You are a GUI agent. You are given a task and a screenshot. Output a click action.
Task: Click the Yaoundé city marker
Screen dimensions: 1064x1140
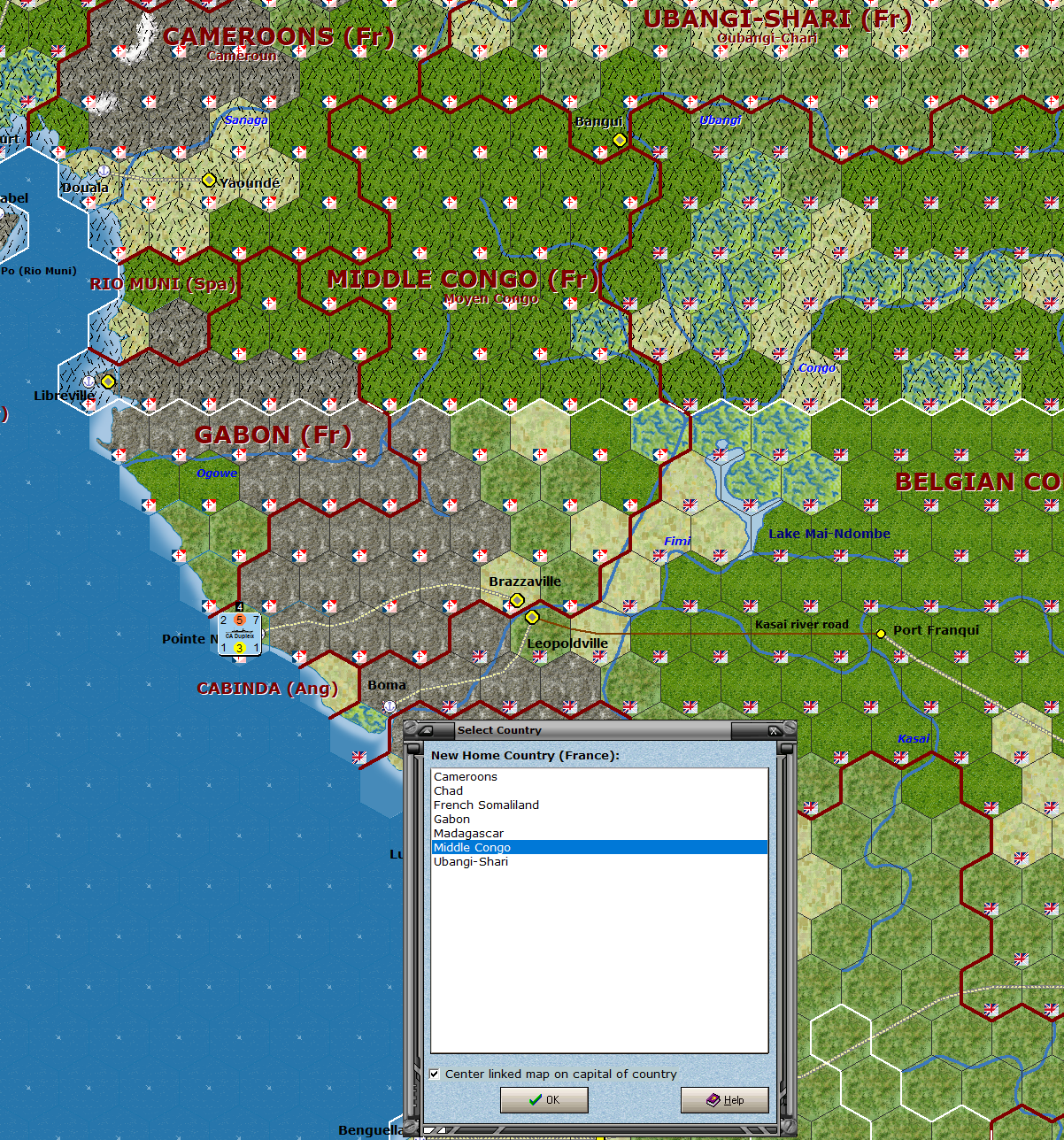coord(209,180)
